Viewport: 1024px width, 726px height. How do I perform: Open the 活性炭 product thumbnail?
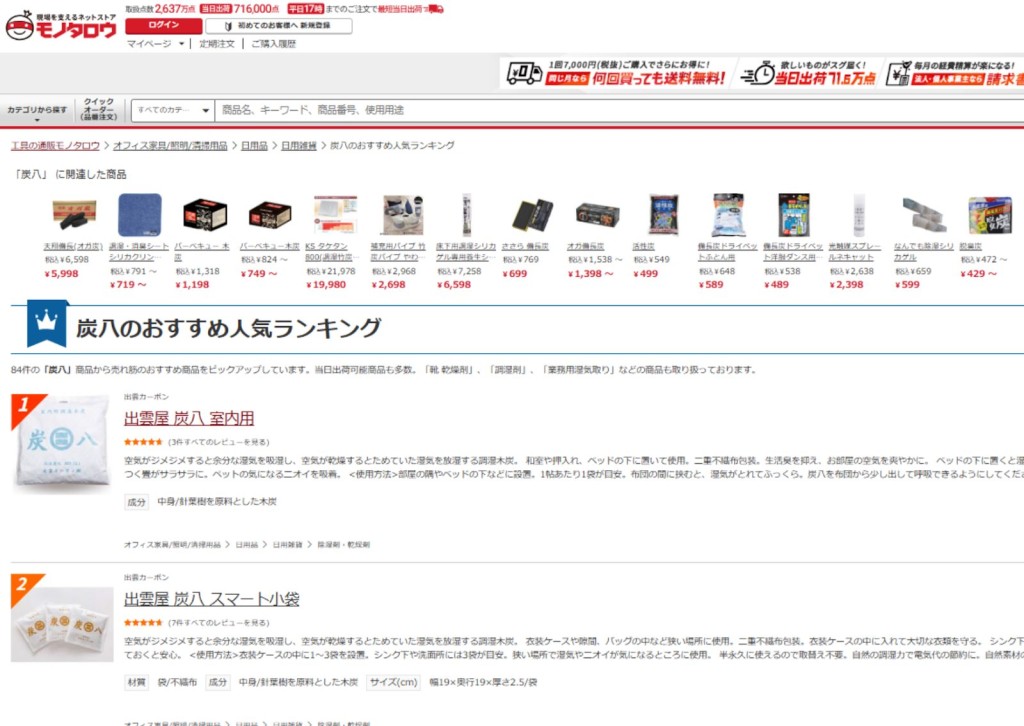coord(663,215)
